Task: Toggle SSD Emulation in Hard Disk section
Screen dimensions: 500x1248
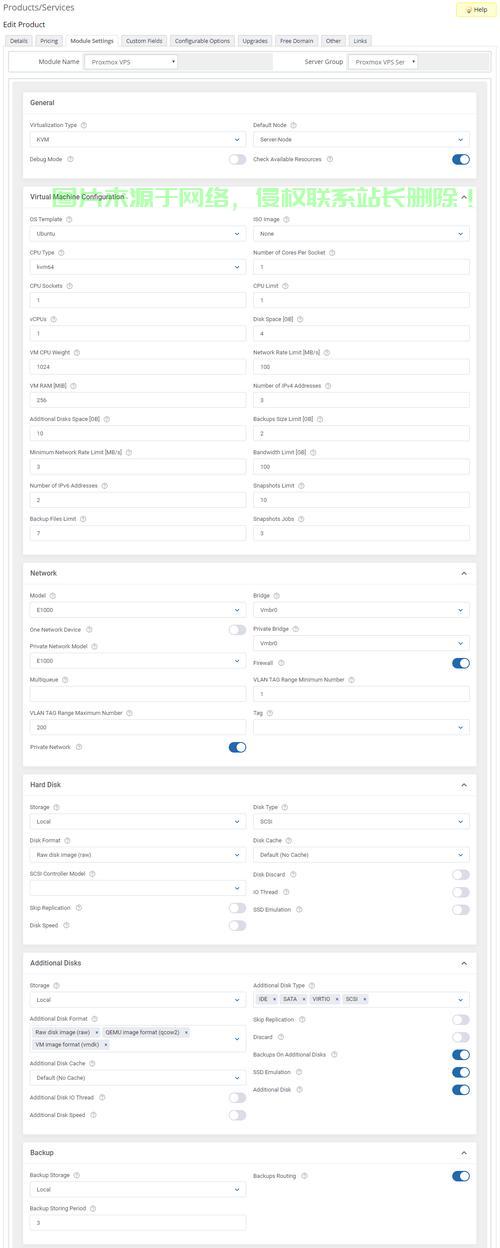Action: pos(461,910)
